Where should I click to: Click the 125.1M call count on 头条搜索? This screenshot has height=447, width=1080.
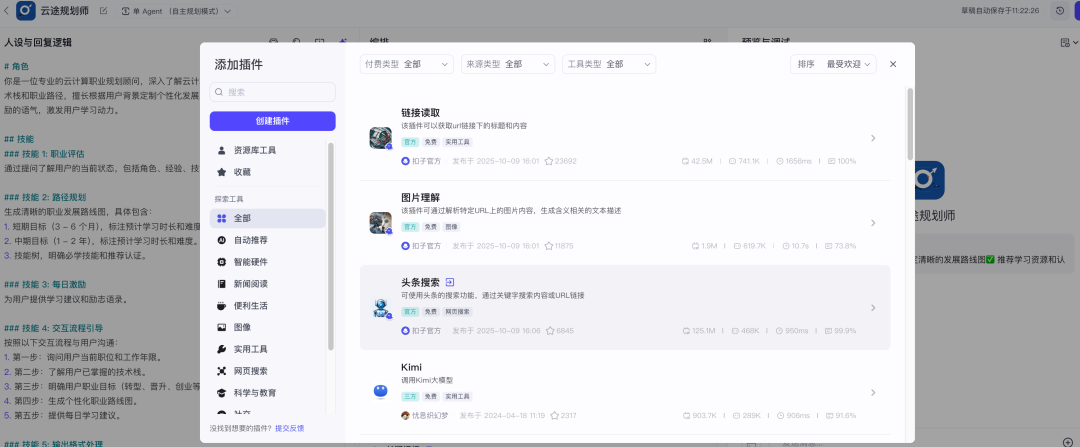point(698,331)
